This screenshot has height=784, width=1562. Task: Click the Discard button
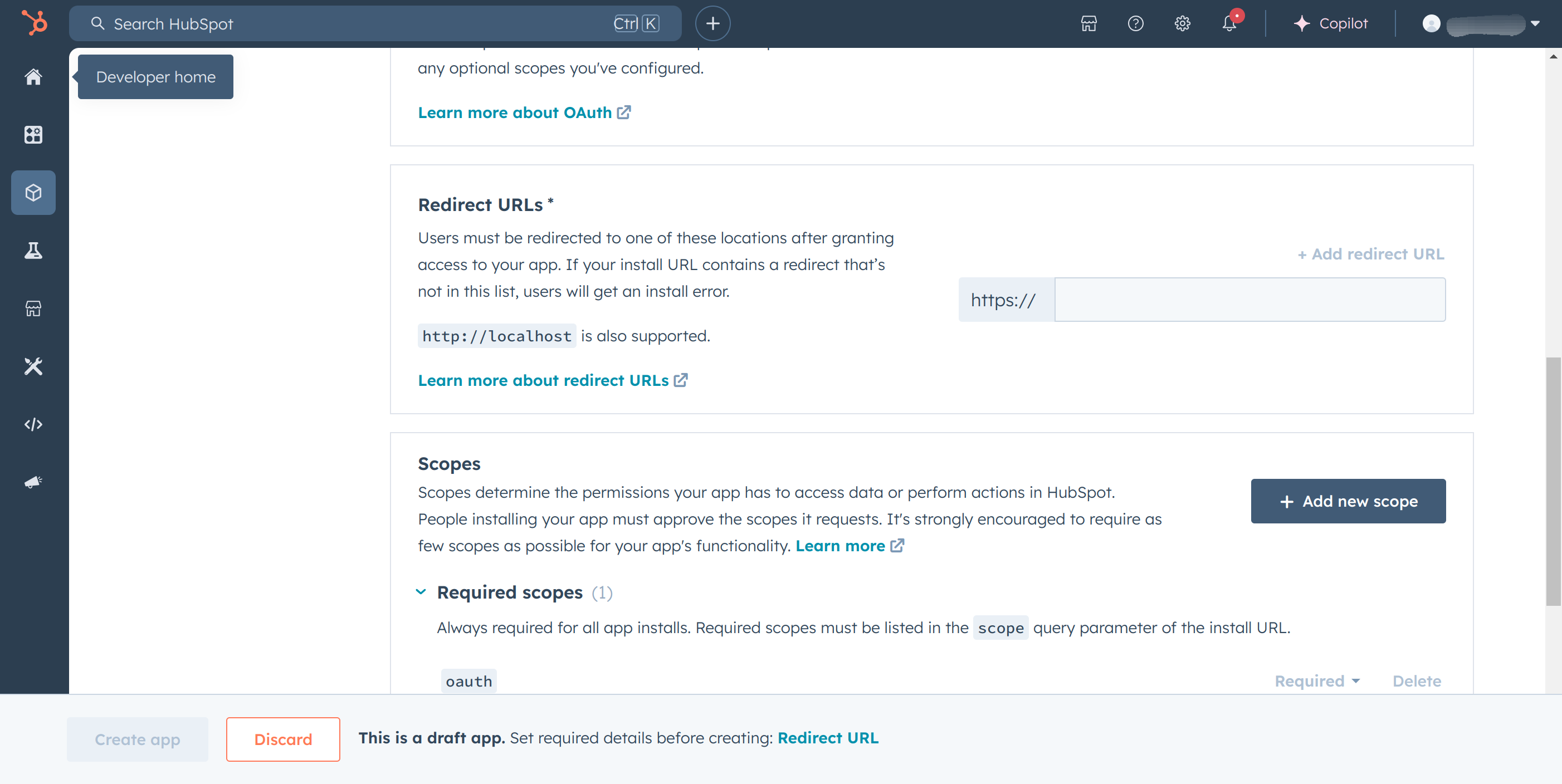click(283, 739)
